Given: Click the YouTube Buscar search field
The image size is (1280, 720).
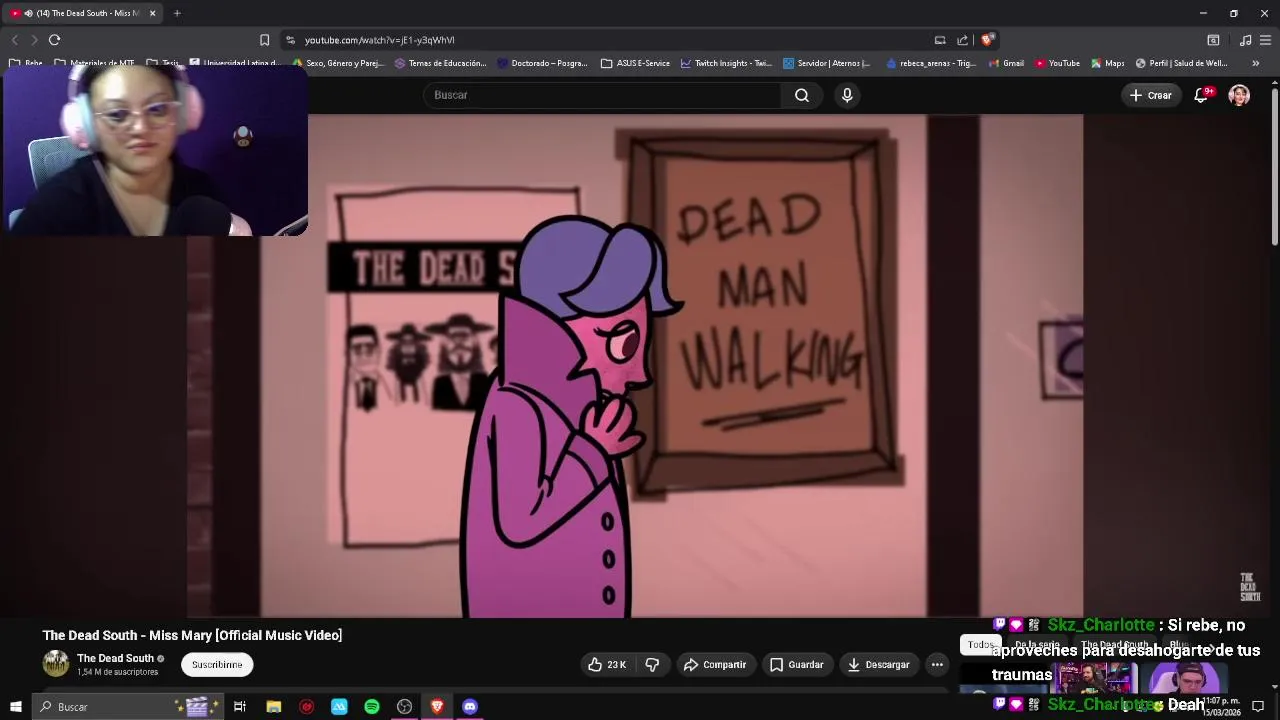Looking at the screenshot, I should point(603,95).
